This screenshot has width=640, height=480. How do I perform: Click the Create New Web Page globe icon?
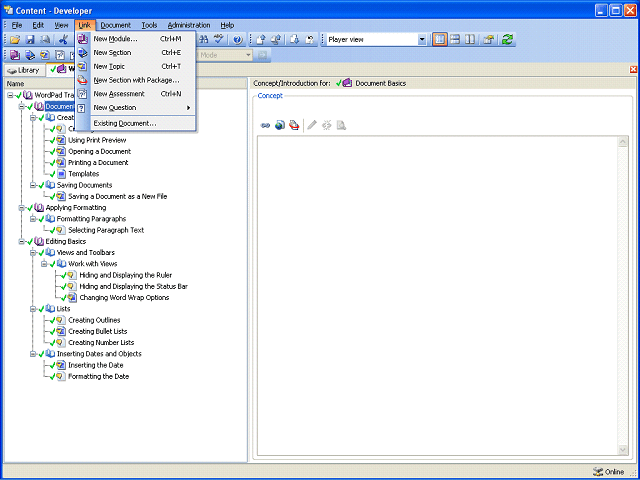[x=280, y=125]
